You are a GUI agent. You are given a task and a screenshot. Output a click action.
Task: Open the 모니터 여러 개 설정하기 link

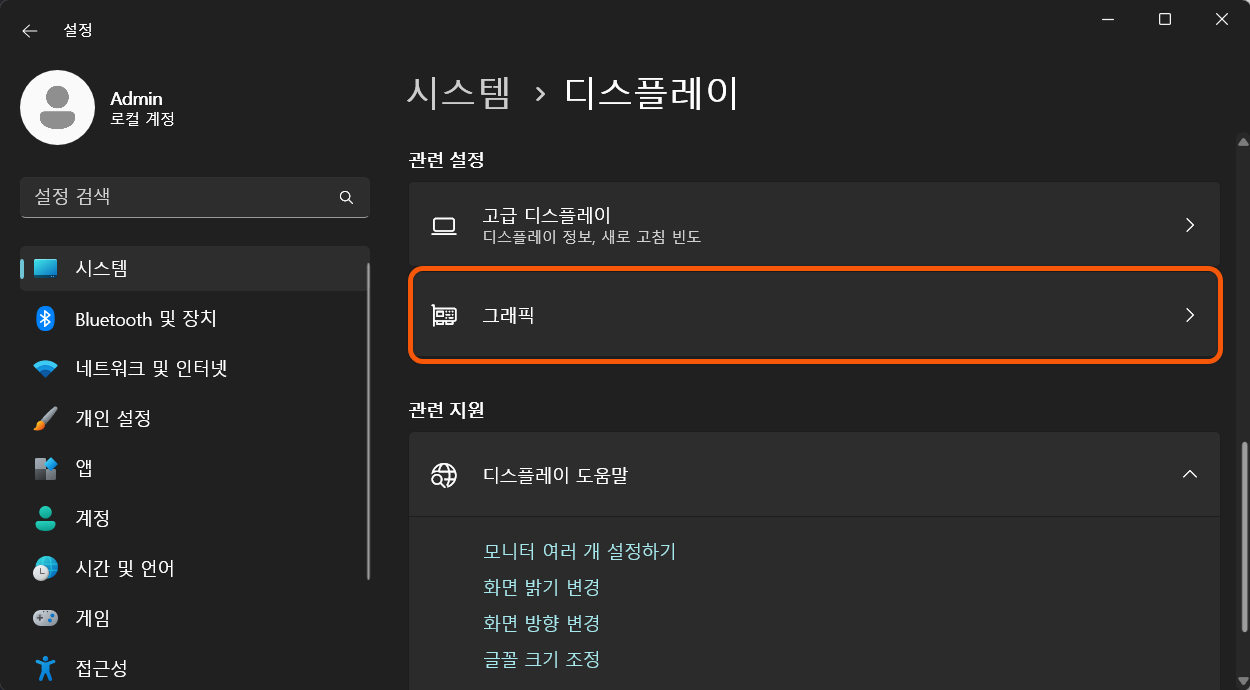pos(579,551)
